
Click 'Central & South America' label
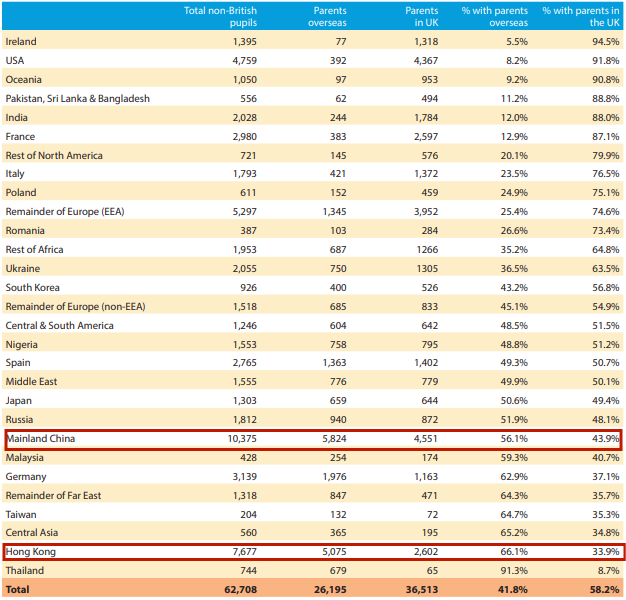pyautogui.click(x=59, y=326)
